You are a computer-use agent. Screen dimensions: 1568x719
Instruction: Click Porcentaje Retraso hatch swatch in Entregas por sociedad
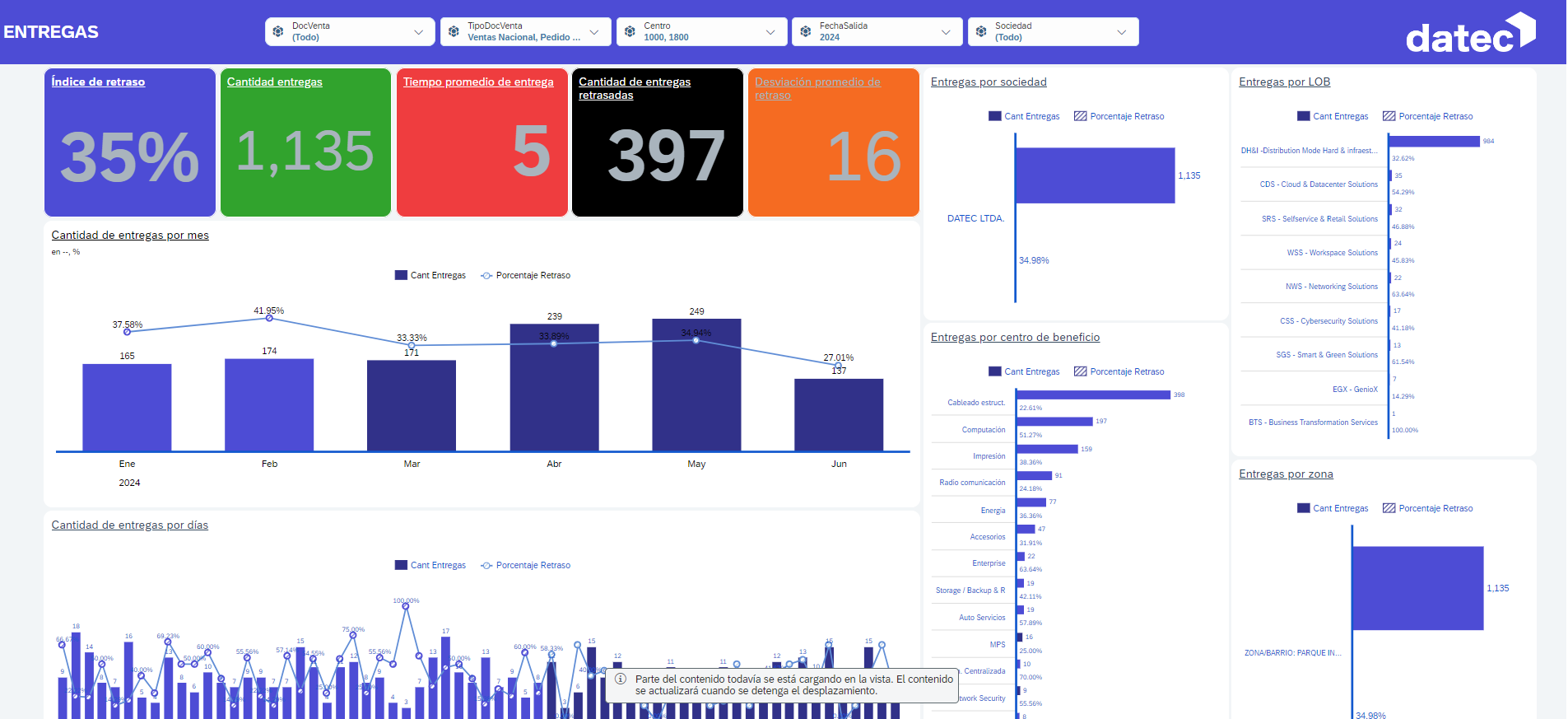pyautogui.click(x=1080, y=116)
